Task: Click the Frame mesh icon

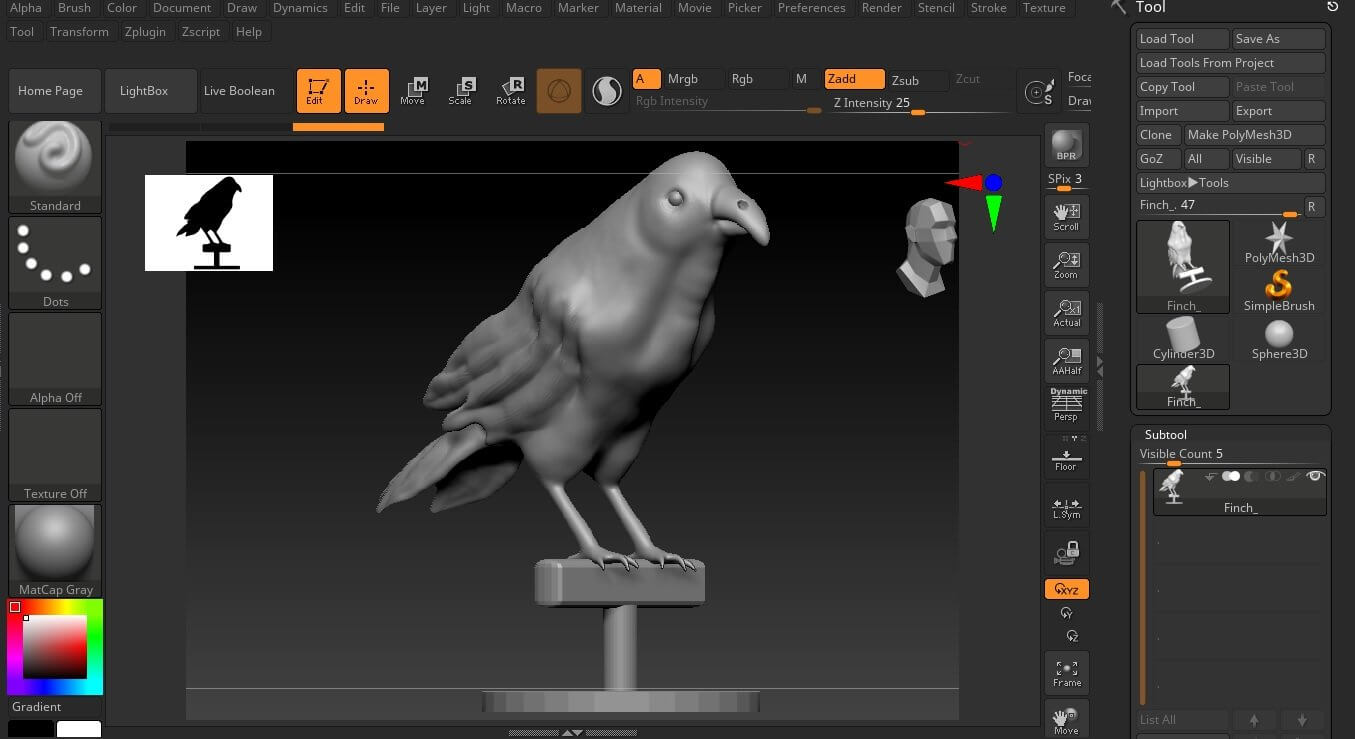Action: coord(1066,673)
